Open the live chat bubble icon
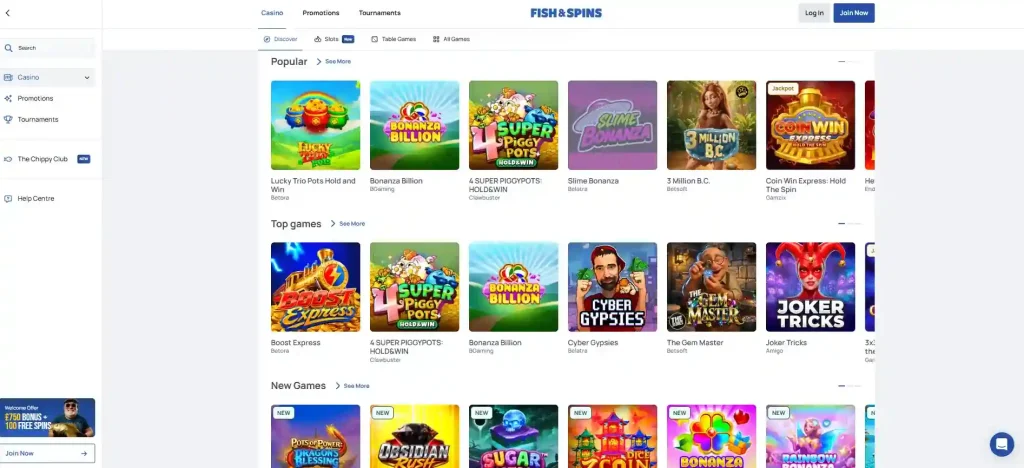1024x468 pixels. pos(1001,445)
